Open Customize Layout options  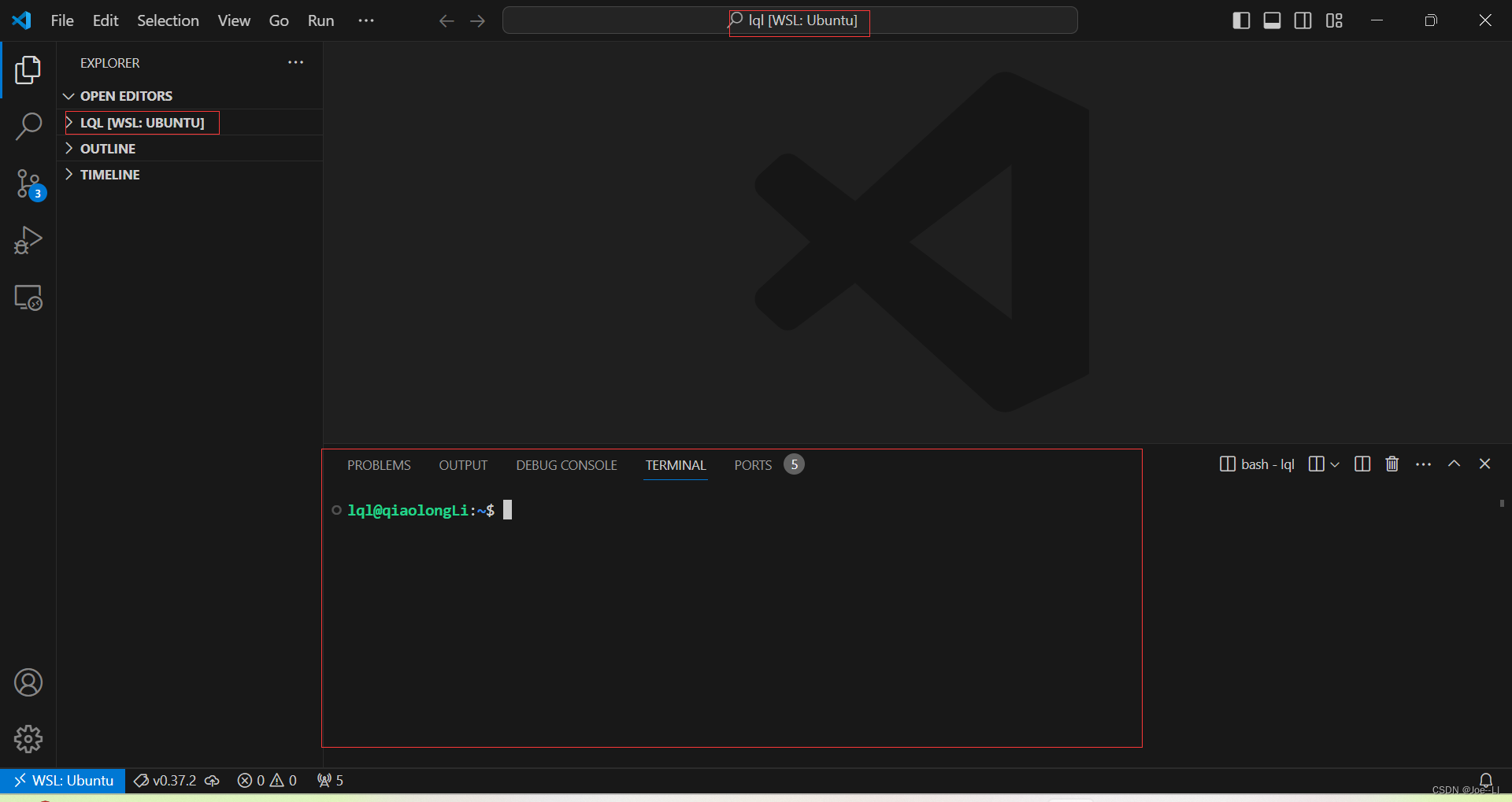(1334, 20)
